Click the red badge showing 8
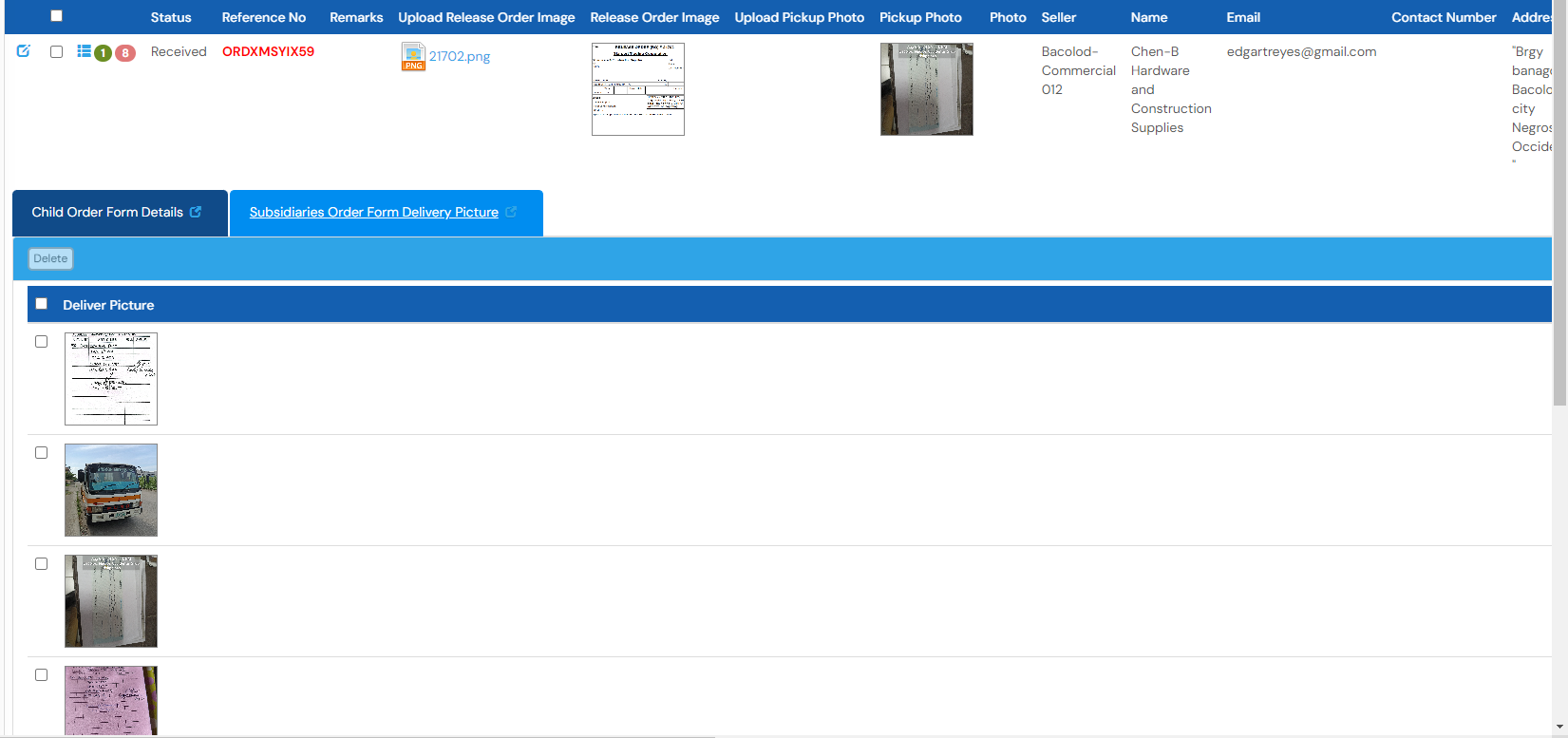The width and height of the screenshot is (1568, 738). pos(124,53)
